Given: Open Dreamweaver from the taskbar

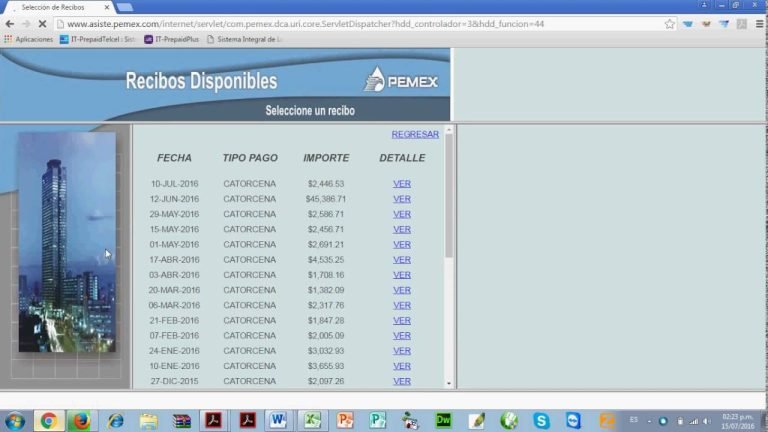Looking at the screenshot, I should coord(443,421).
